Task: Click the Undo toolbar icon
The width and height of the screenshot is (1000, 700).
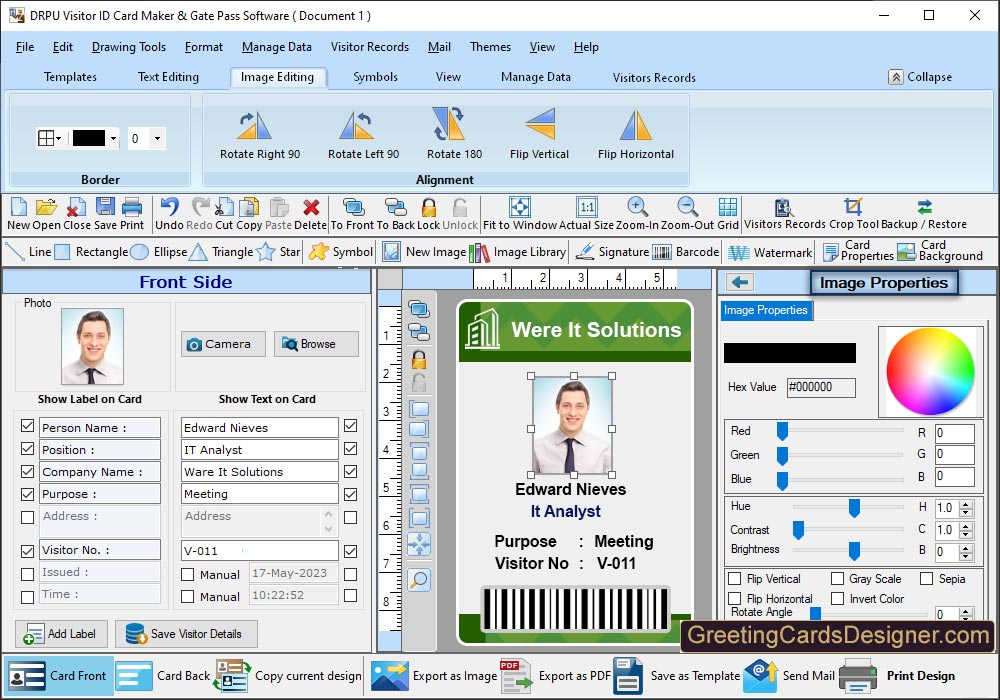Action: tap(170, 207)
